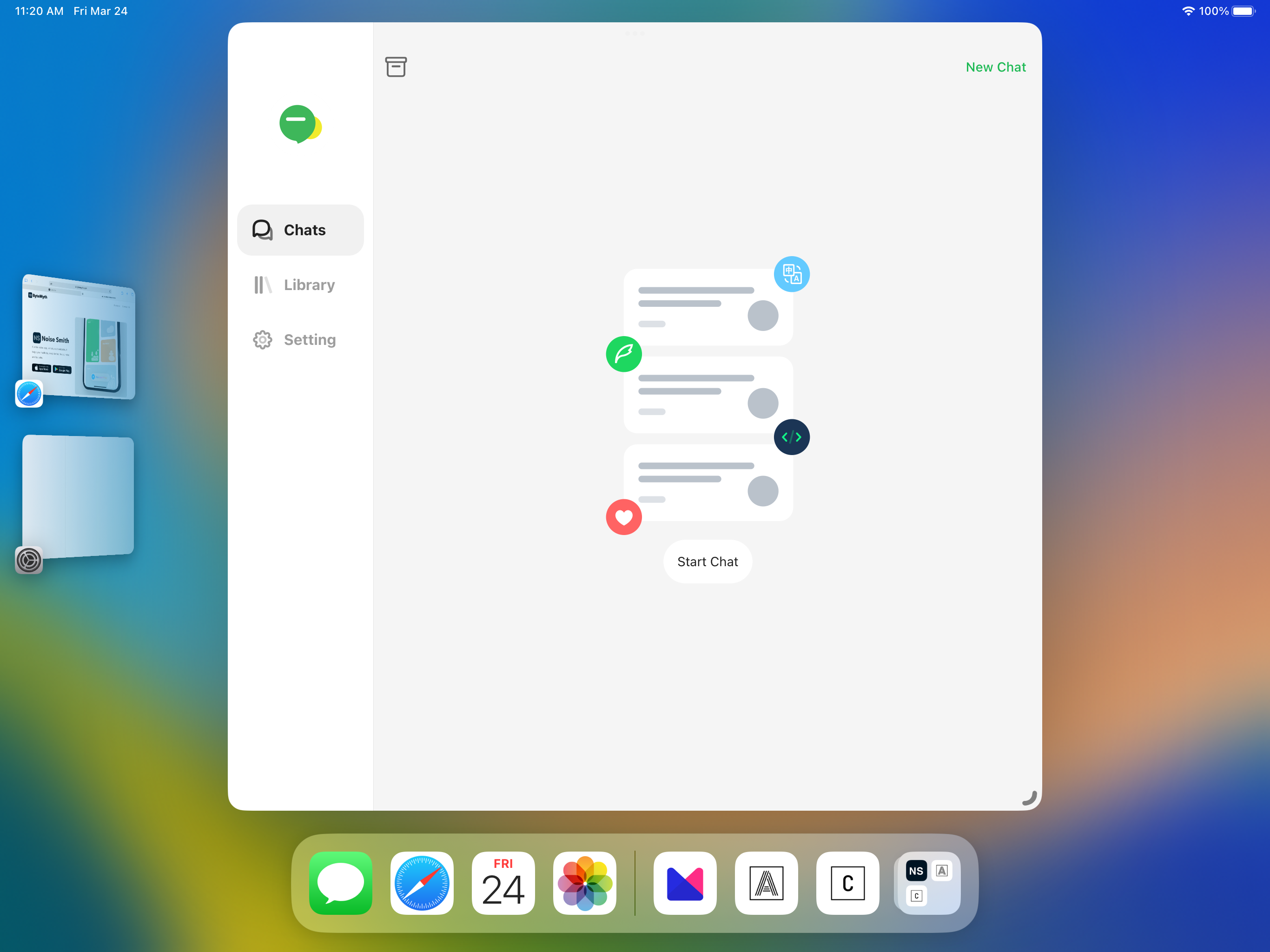The image size is (1270, 952).
Task: Click the archive/inbox icon top left
Action: tap(396, 66)
